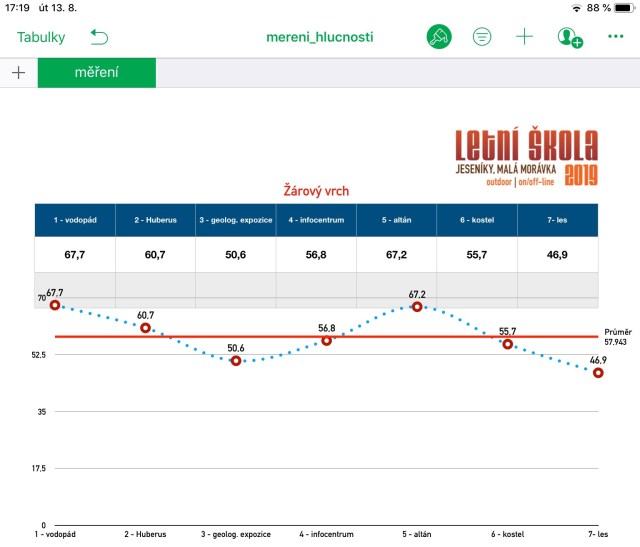640x547 pixels.
Task: Select the měření sheet tab
Action: pos(96,73)
